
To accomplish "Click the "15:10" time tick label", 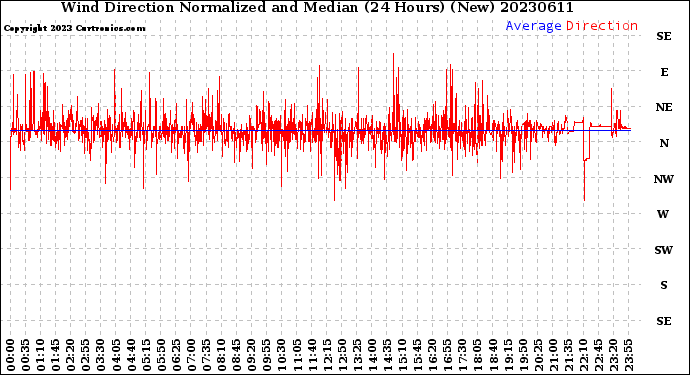I will pos(402,355).
